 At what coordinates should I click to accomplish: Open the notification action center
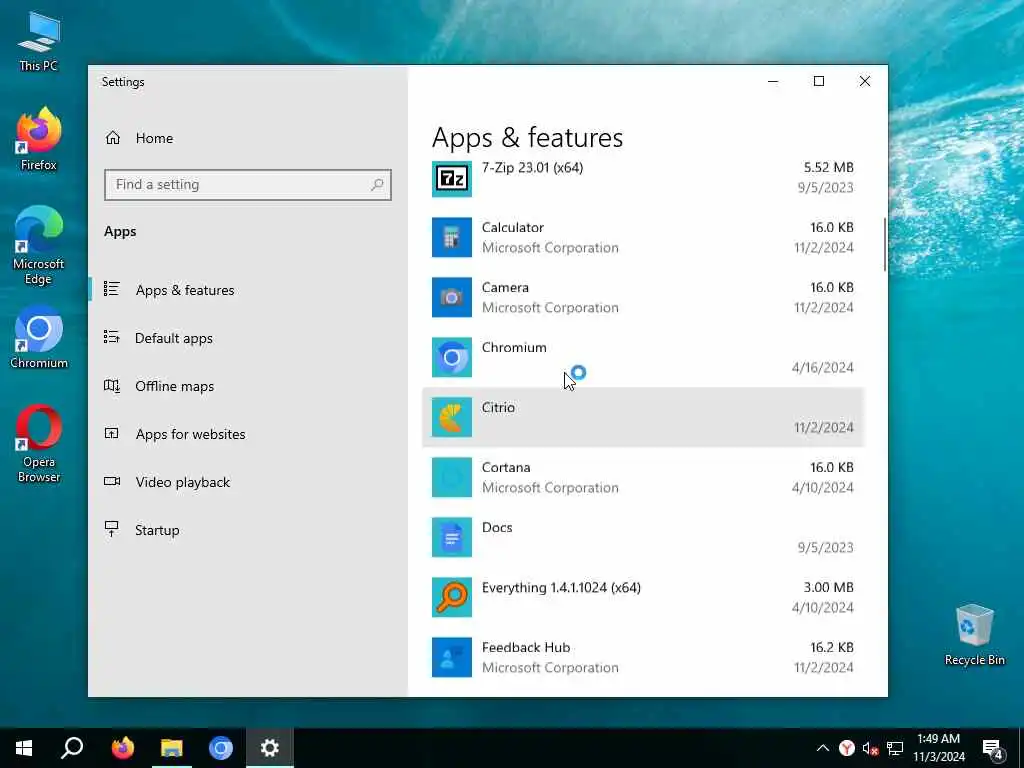pyautogui.click(x=993, y=749)
